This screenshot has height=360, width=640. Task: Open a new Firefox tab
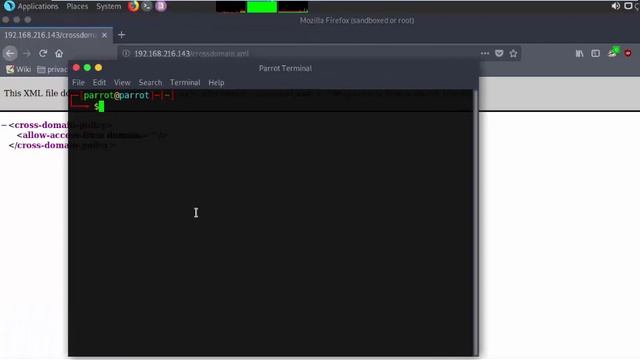click(x=121, y=35)
